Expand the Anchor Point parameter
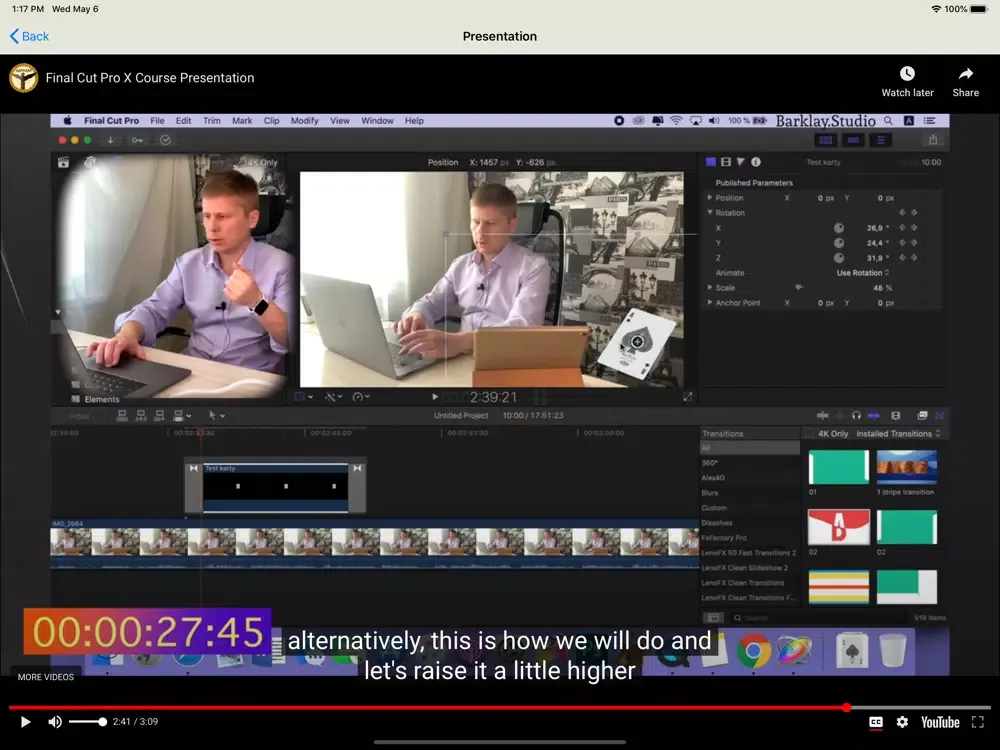 [x=710, y=302]
